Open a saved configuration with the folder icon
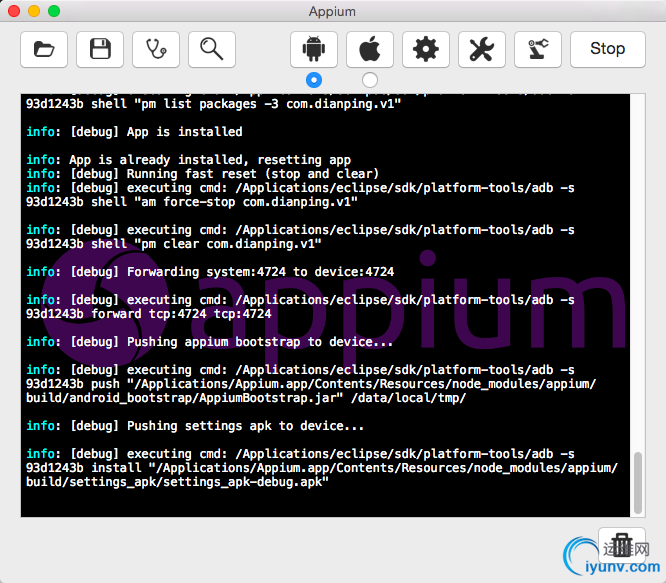Screen dimensions: 666x583 click(x=44, y=49)
